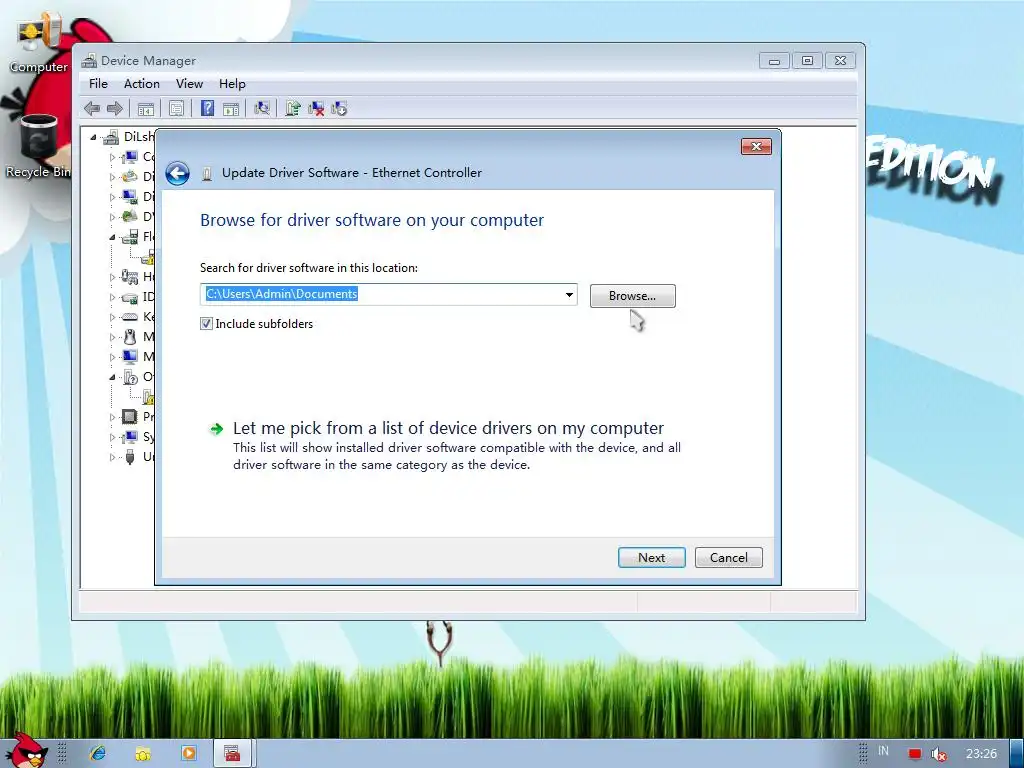
Task: Launch the media player taskbar icon
Action: point(189,754)
